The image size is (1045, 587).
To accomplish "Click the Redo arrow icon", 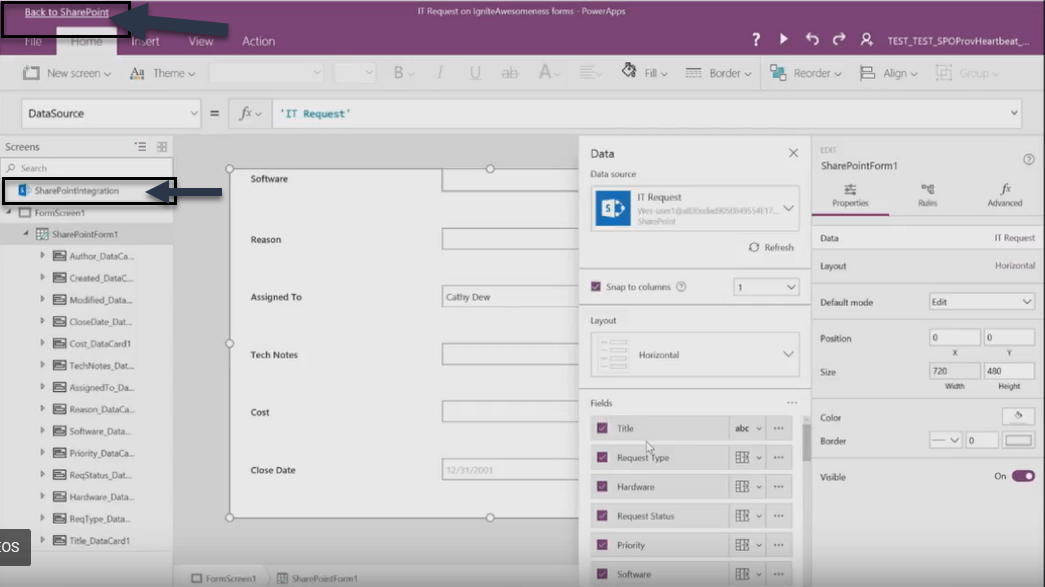I will pos(840,39).
